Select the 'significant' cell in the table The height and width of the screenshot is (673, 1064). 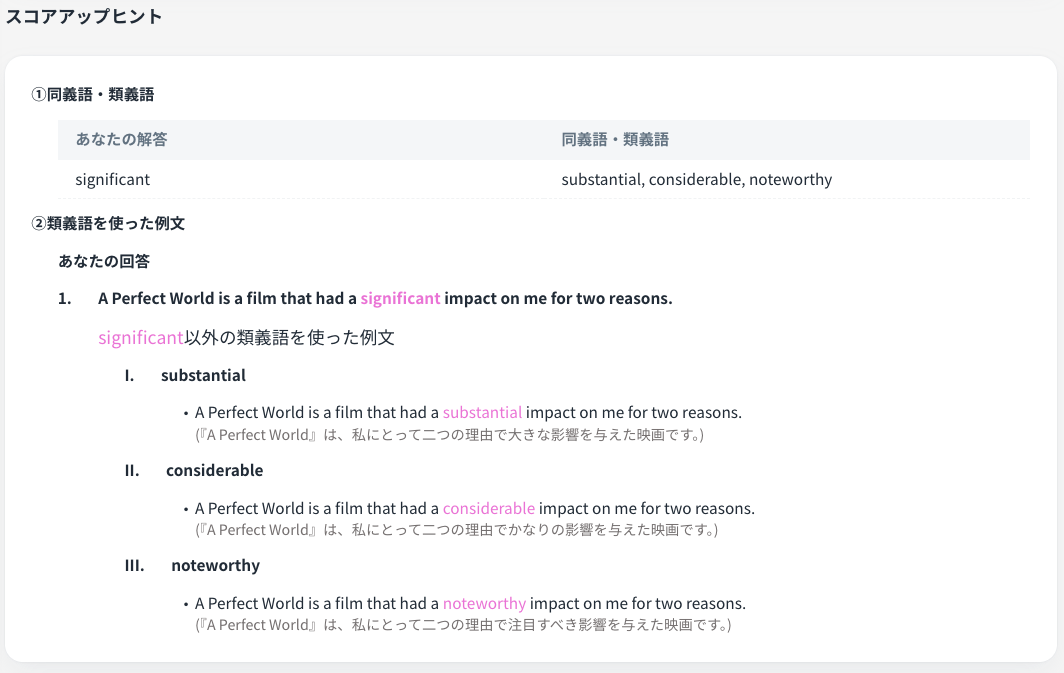[x=112, y=180]
